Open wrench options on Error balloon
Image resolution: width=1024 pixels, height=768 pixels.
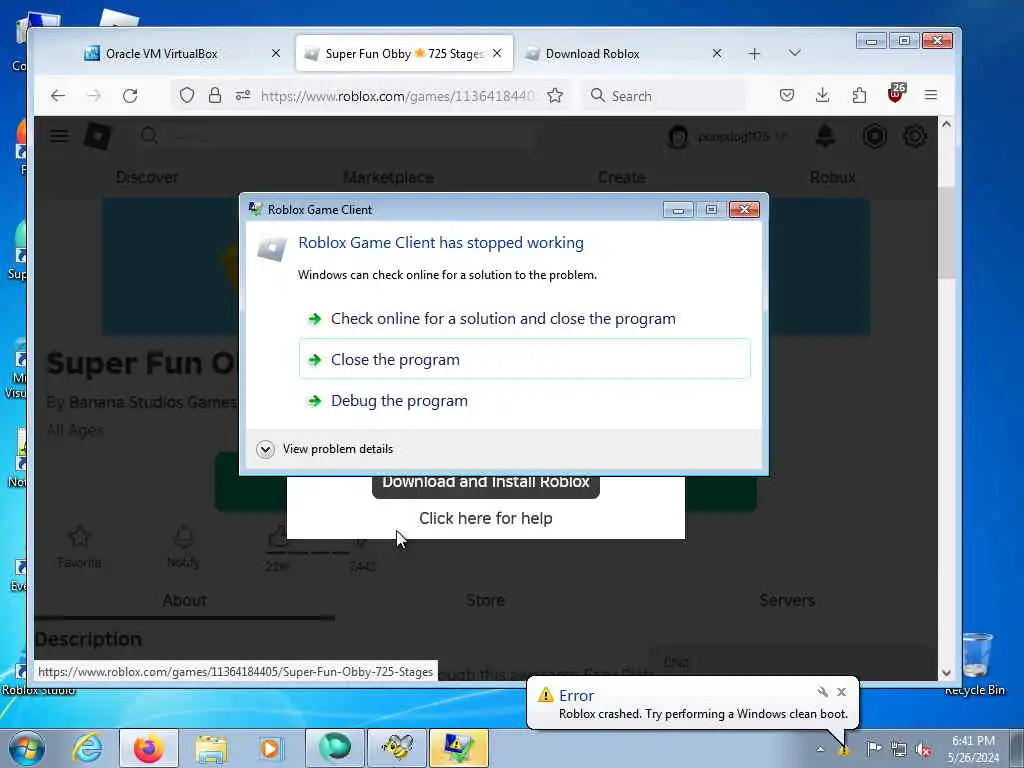[x=822, y=692]
